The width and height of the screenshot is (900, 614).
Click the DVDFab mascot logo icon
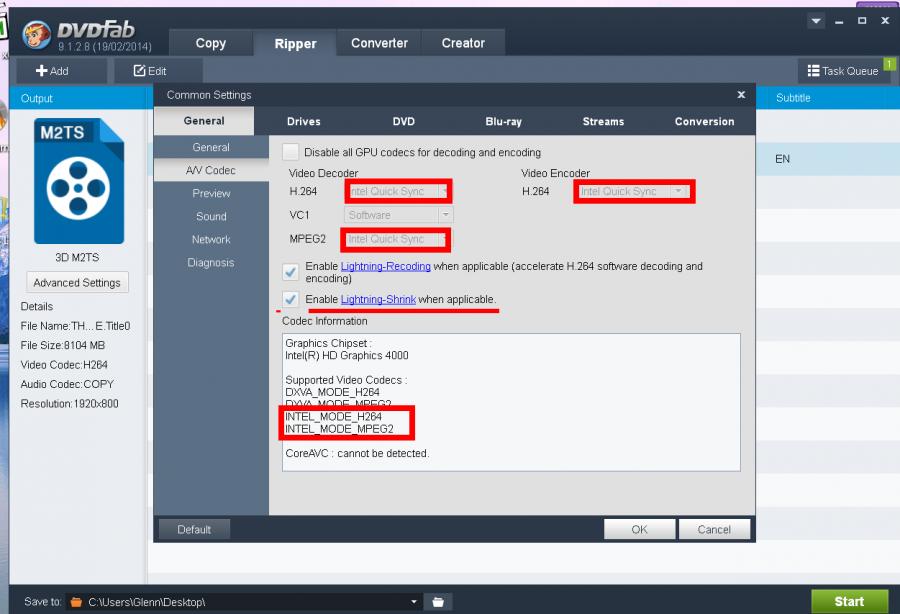click(36, 35)
